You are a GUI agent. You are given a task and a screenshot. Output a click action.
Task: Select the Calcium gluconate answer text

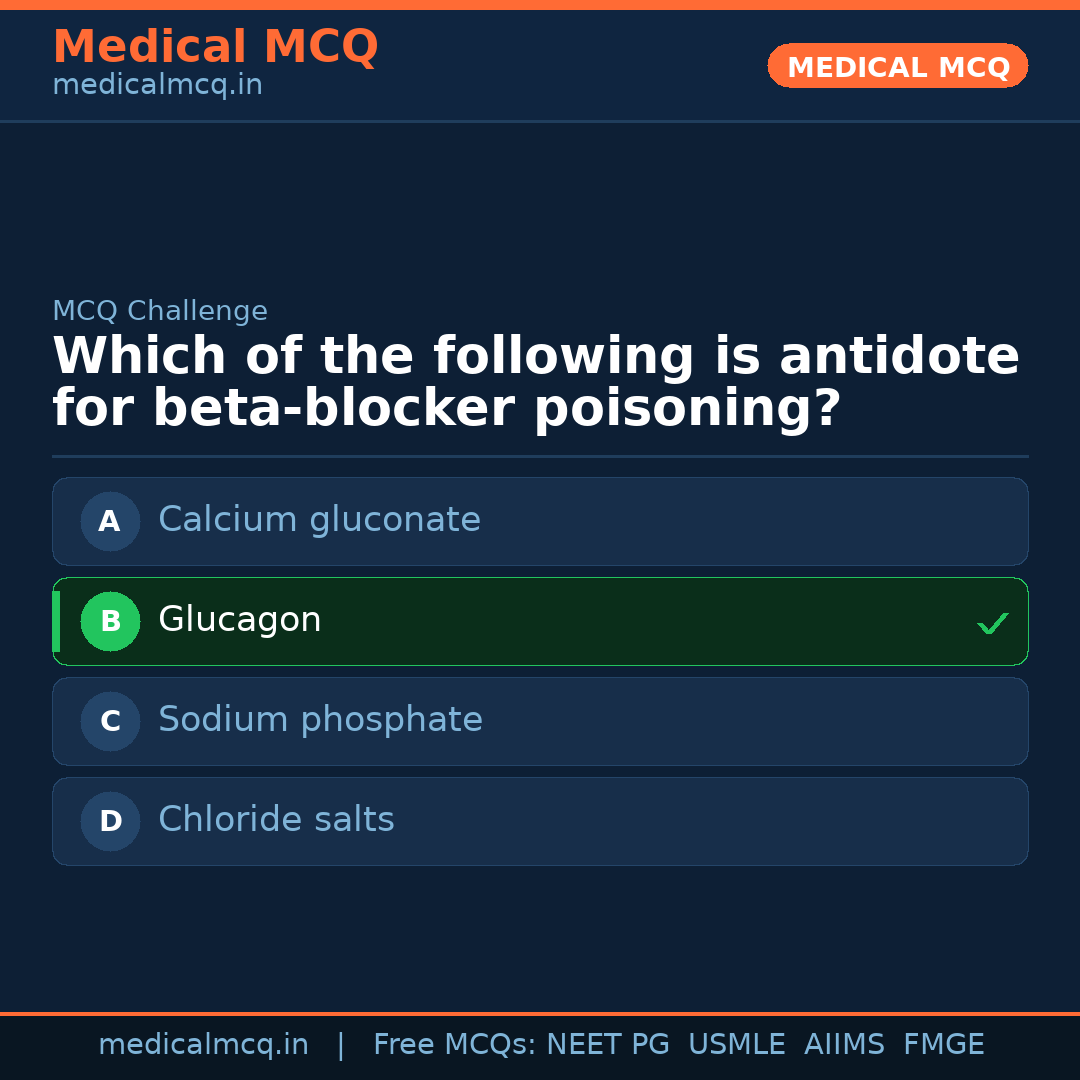click(319, 520)
